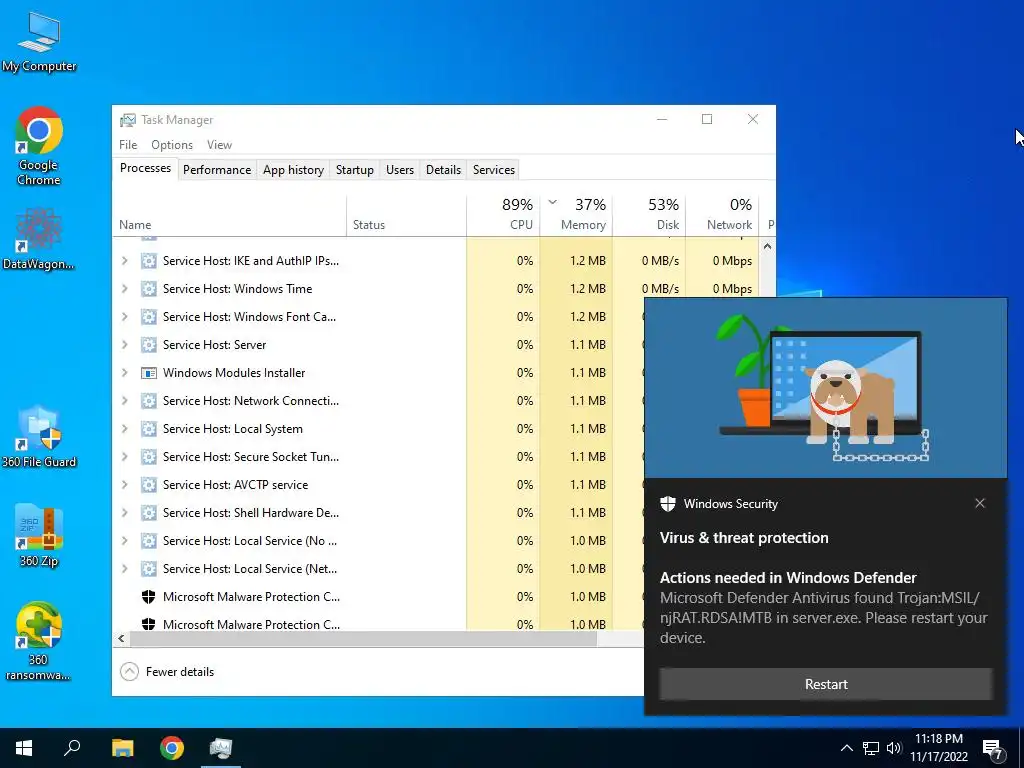This screenshot has height=768, width=1024.
Task: Expand Service Host: Local System row
Action: click(124, 429)
